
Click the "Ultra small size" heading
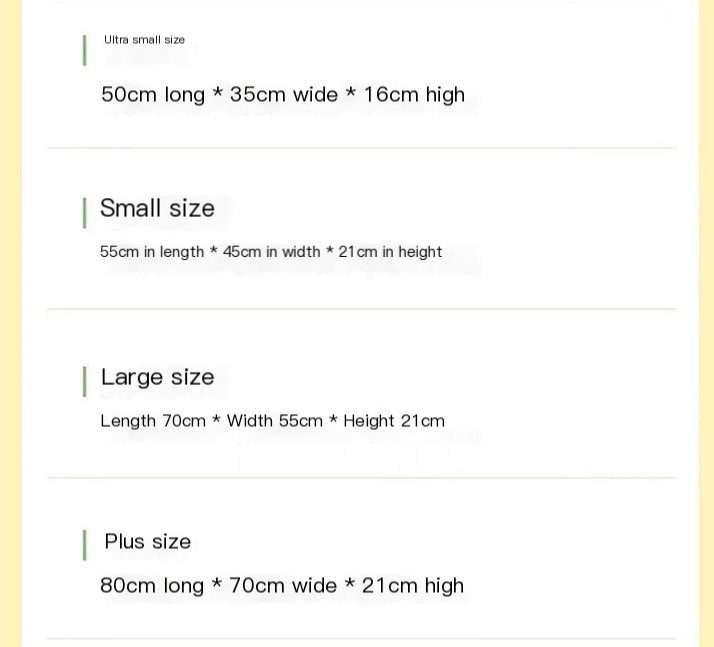click(x=144, y=40)
